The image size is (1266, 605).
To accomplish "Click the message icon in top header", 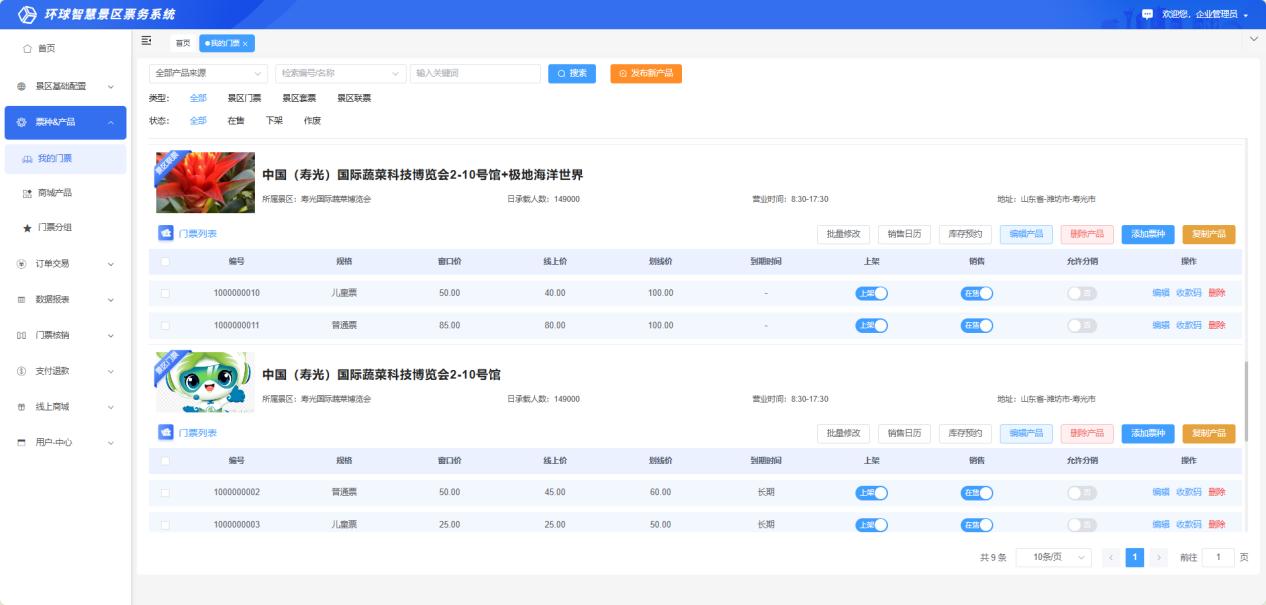I will click(1147, 14).
